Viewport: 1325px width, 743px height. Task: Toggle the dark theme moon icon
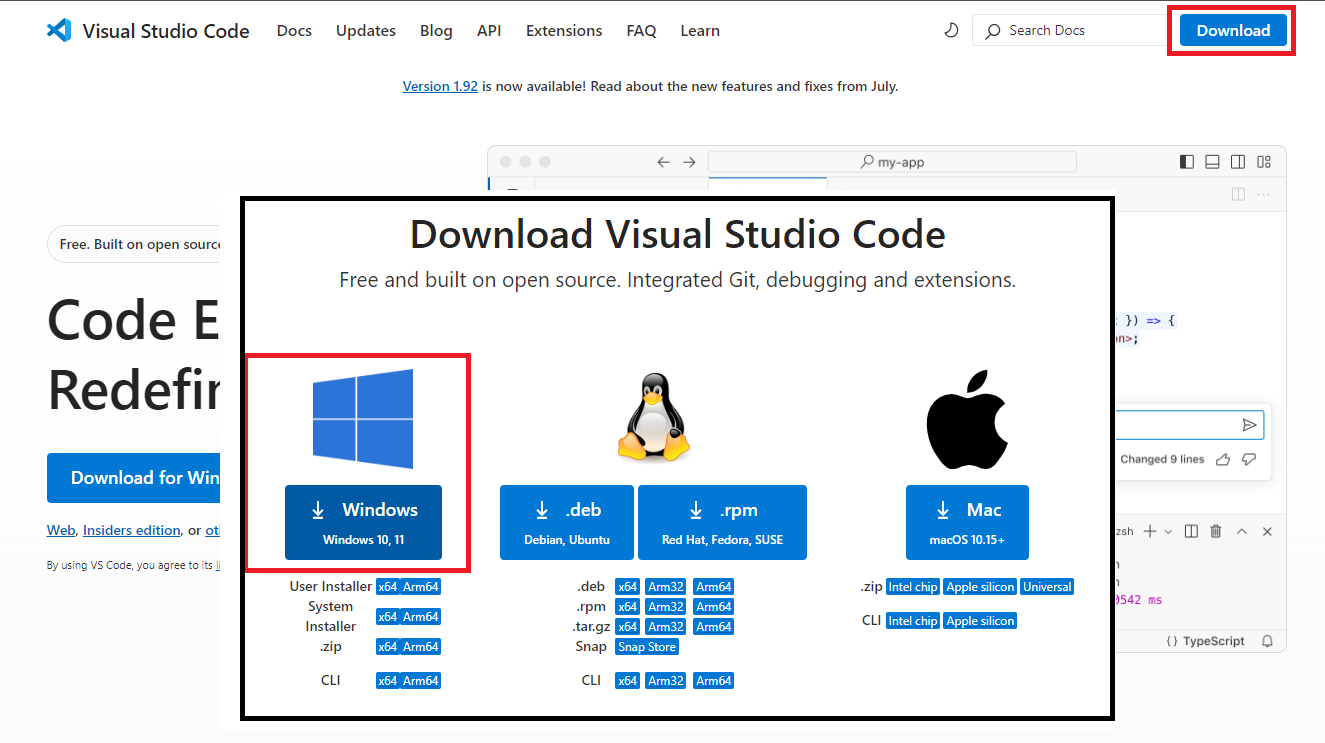951,31
